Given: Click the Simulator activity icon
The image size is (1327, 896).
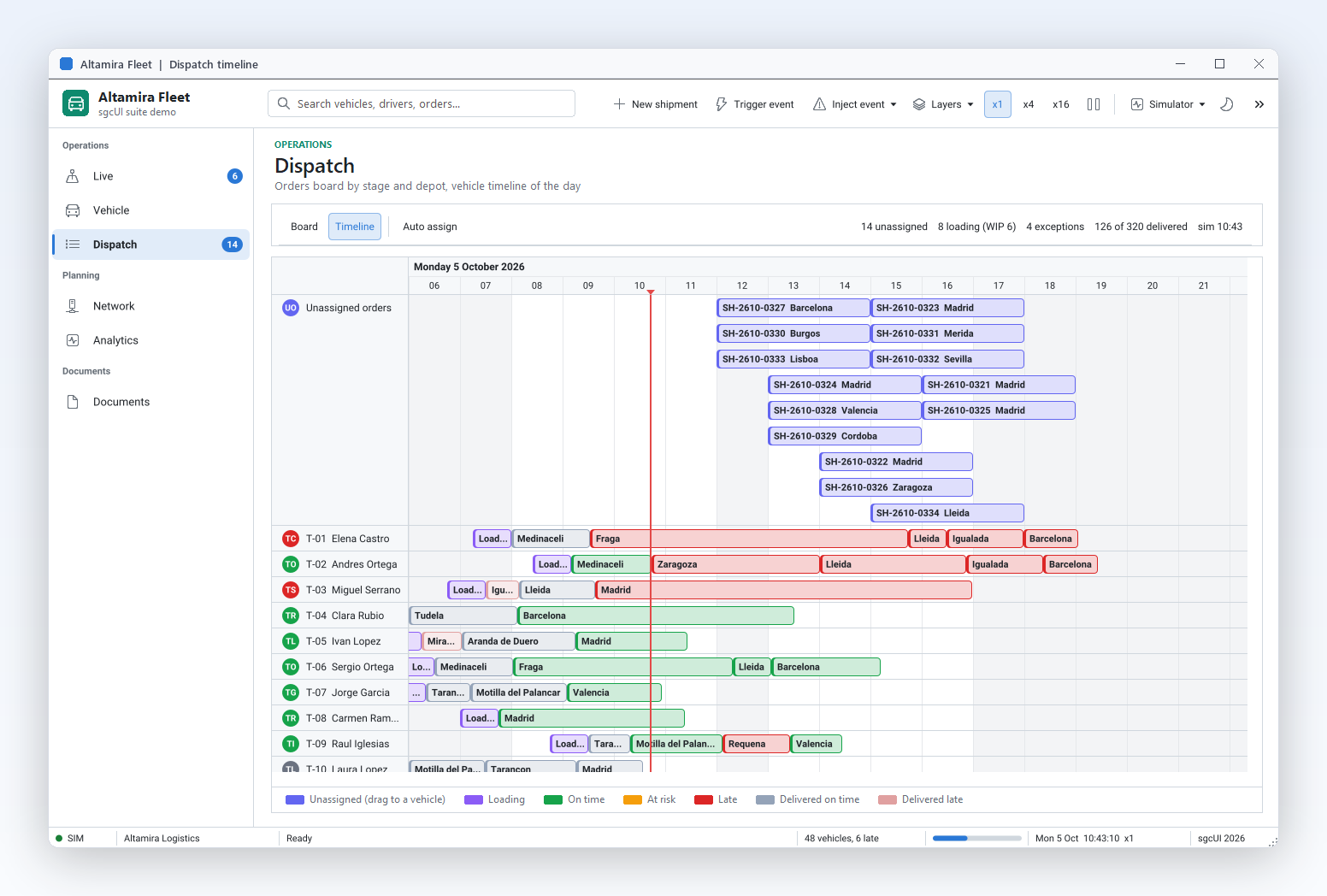Looking at the screenshot, I should click(x=1137, y=104).
